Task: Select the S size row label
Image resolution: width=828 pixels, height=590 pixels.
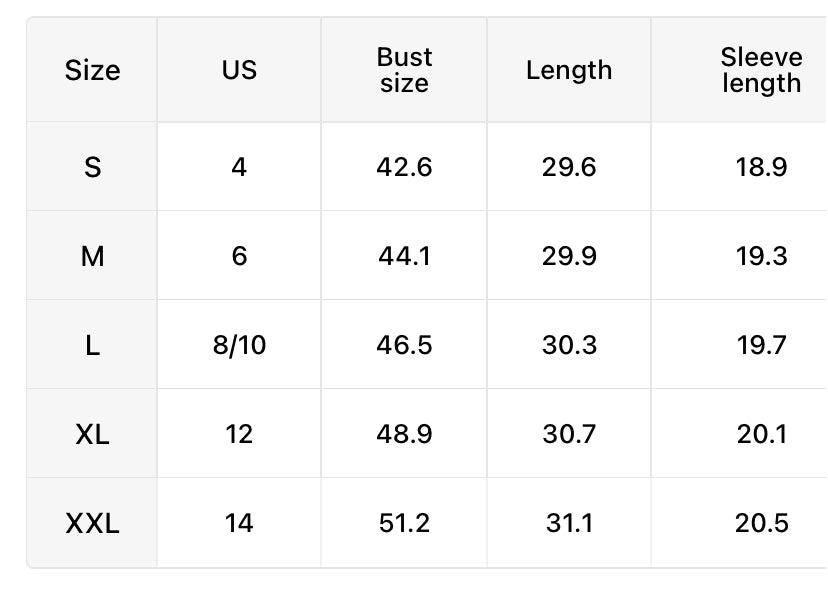Action: (92, 167)
